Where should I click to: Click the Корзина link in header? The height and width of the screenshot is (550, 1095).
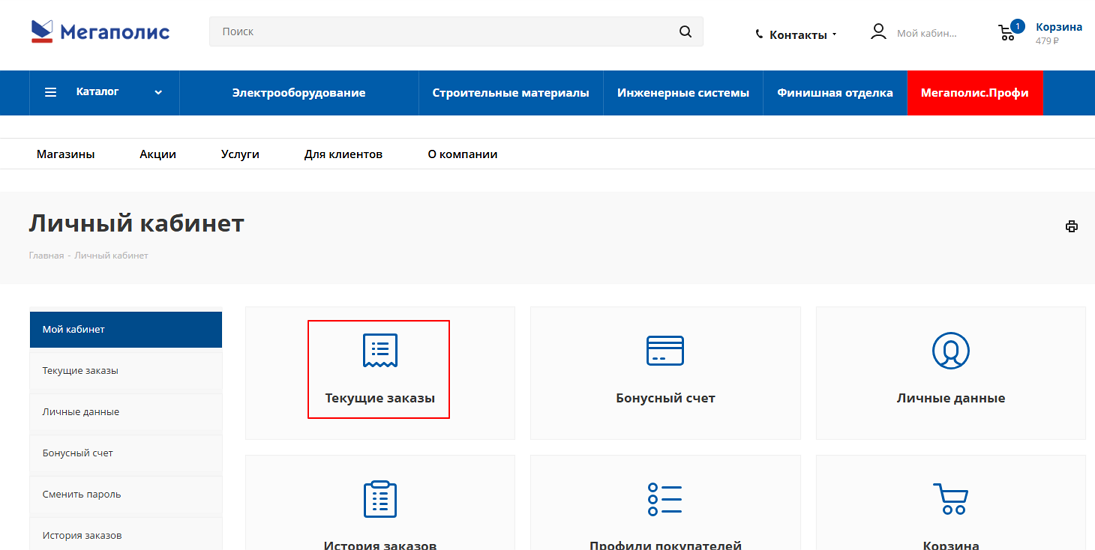[x=1059, y=27]
